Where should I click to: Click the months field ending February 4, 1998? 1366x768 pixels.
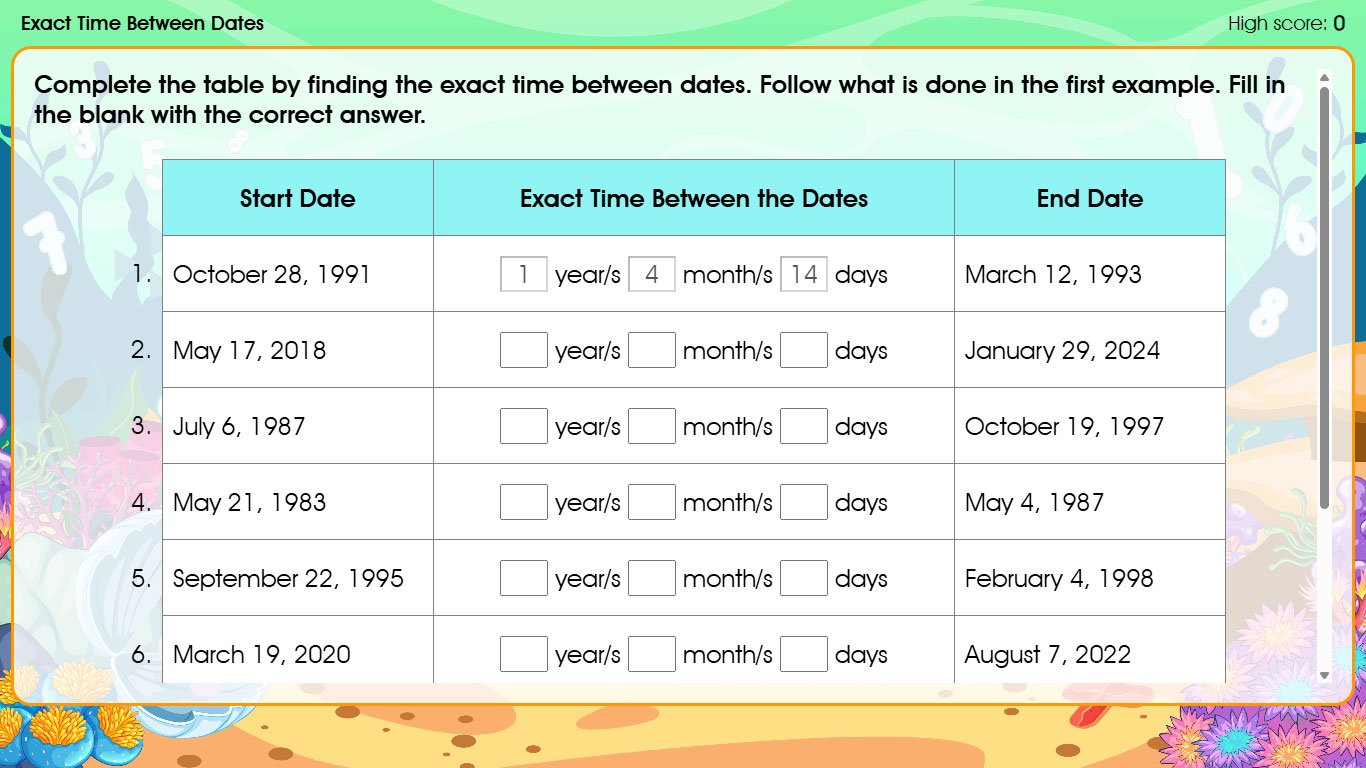pyautogui.click(x=651, y=578)
